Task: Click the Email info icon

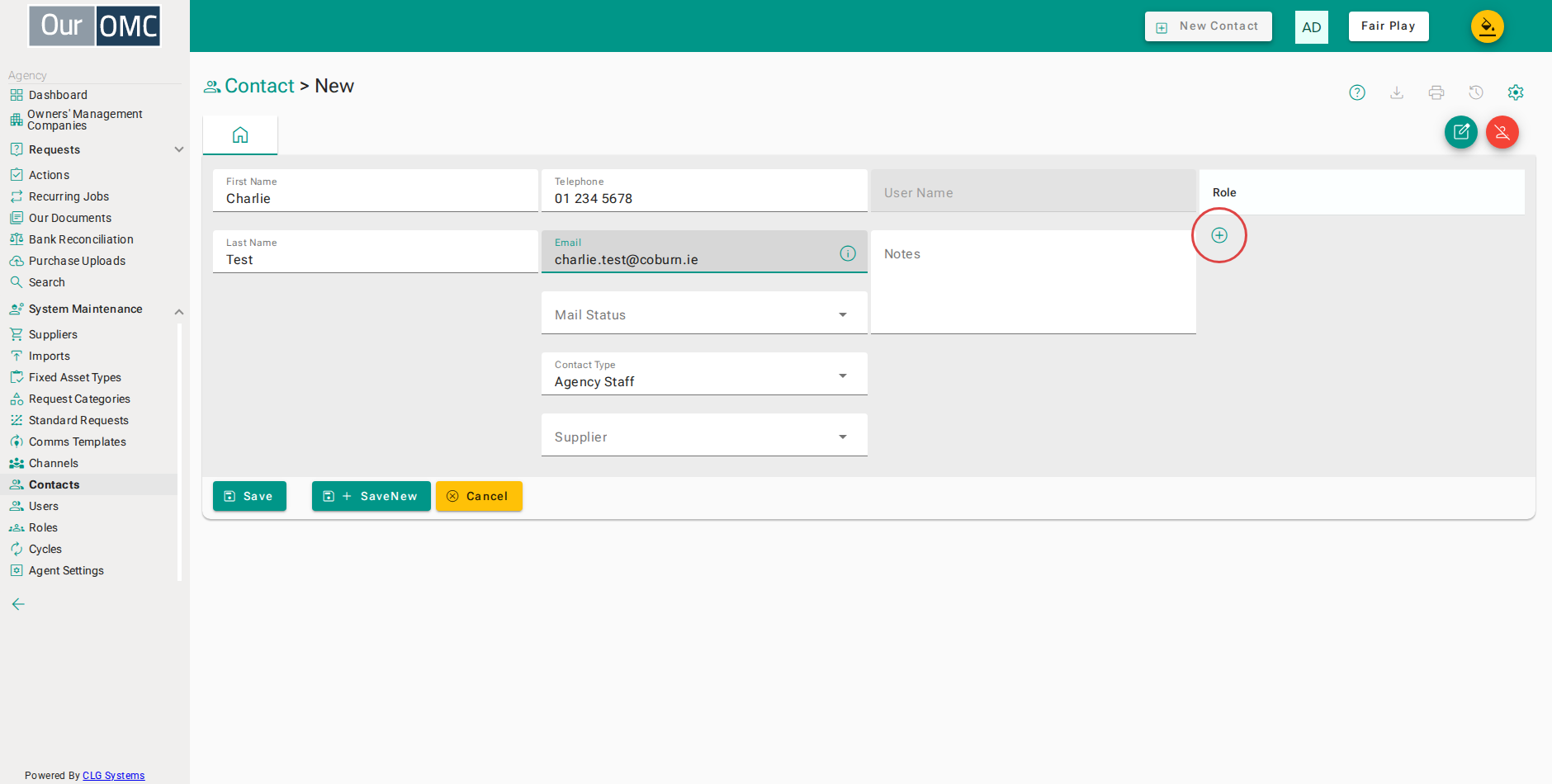Action: (x=848, y=253)
